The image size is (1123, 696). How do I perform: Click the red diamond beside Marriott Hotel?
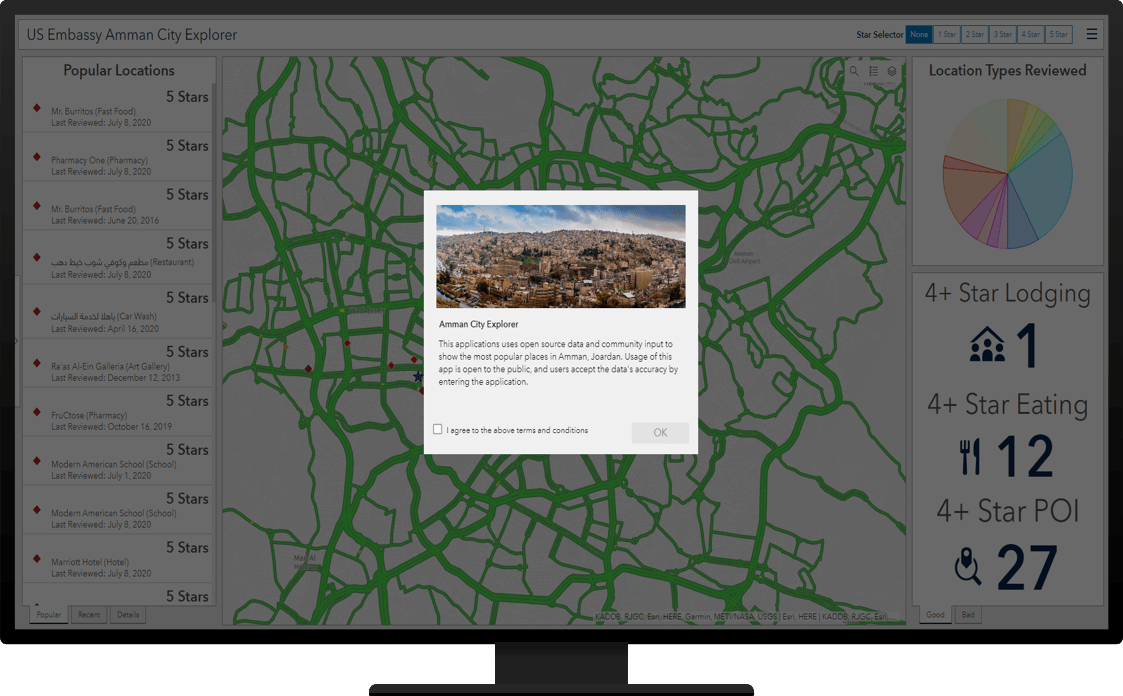[x=37, y=558]
